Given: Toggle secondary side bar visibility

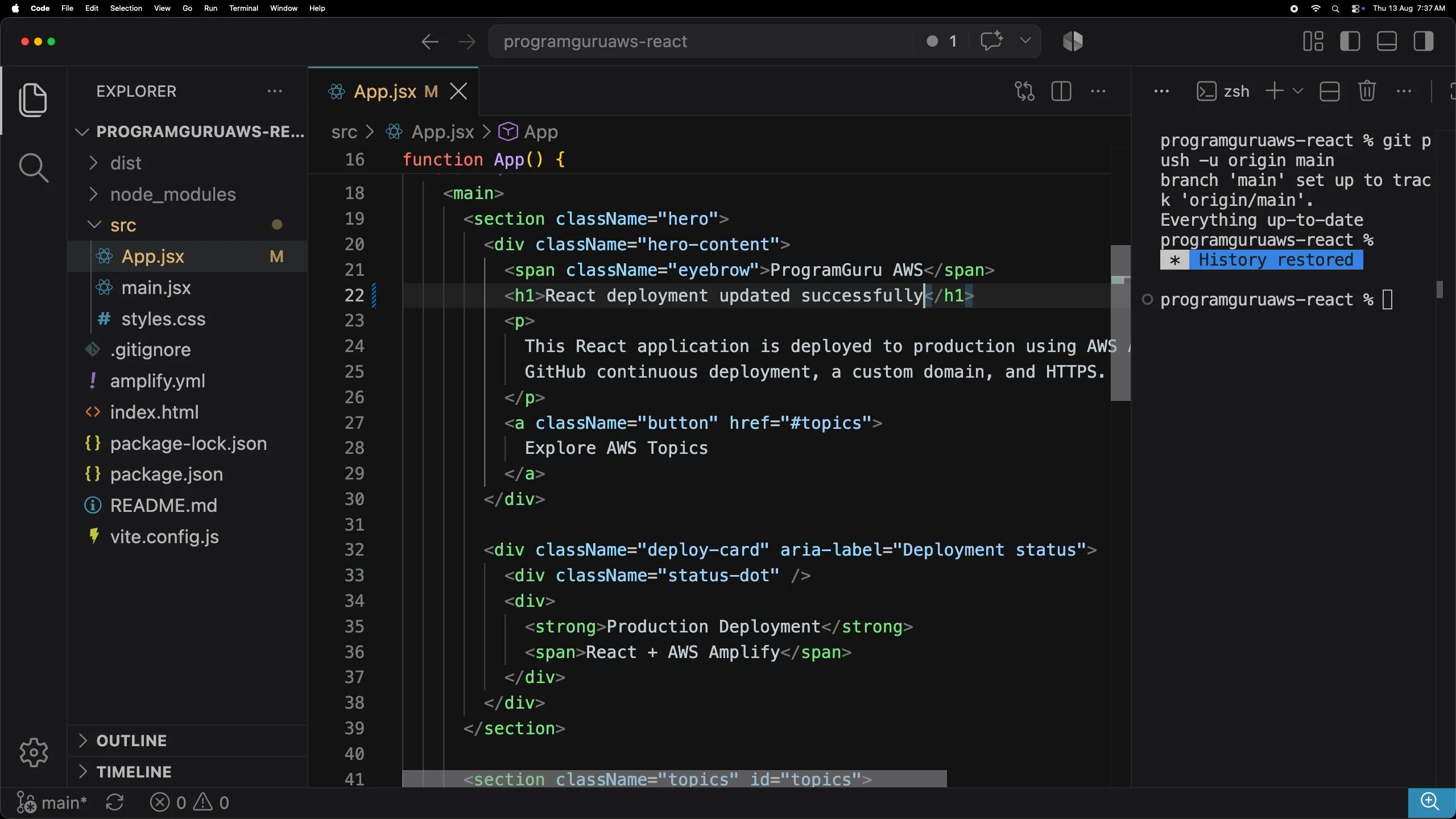Looking at the screenshot, I should click(x=1423, y=42).
